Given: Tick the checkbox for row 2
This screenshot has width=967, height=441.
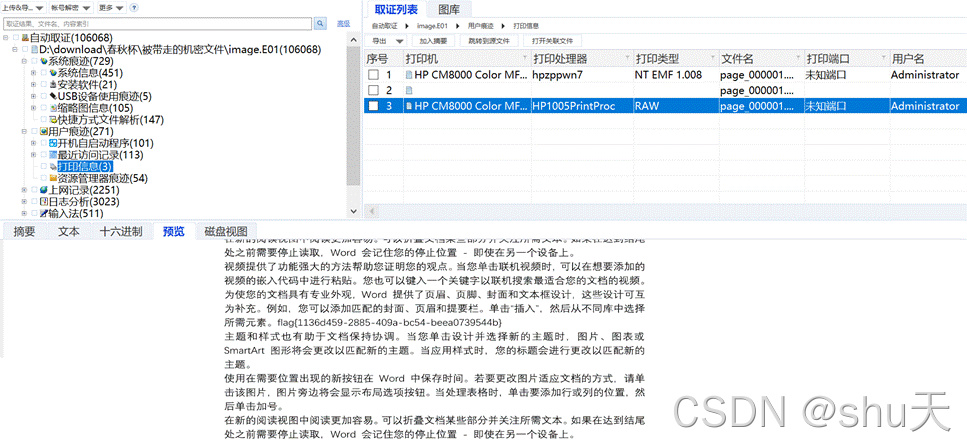Looking at the screenshot, I should coord(374,90).
